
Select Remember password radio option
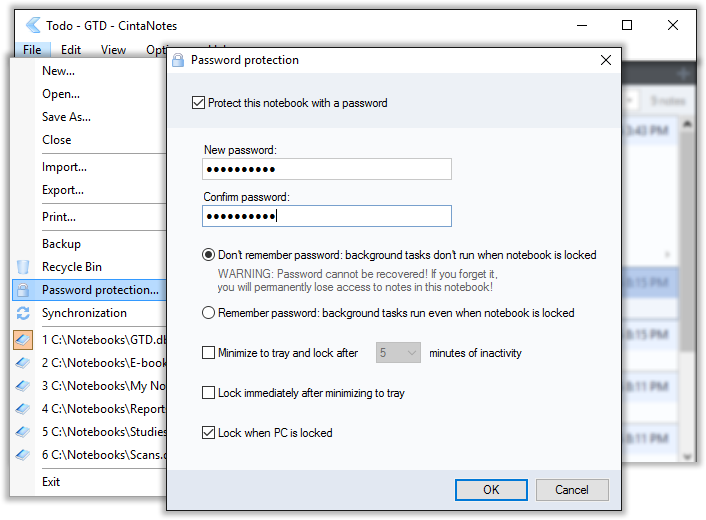point(208,312)
